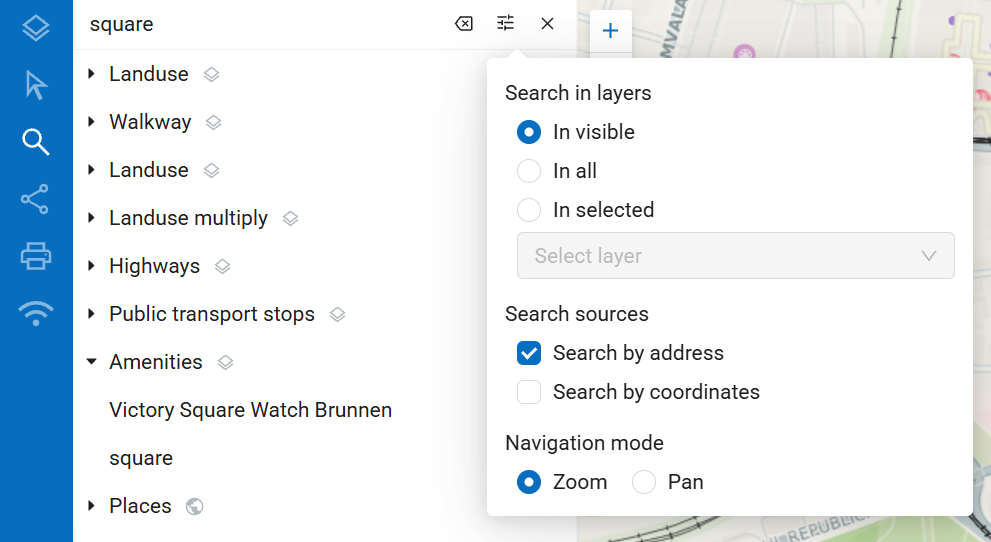Screen dimensions: 991x542
Task: Open the 'square' amenity result
Action: pyautogui.click(x=141, y=458)
